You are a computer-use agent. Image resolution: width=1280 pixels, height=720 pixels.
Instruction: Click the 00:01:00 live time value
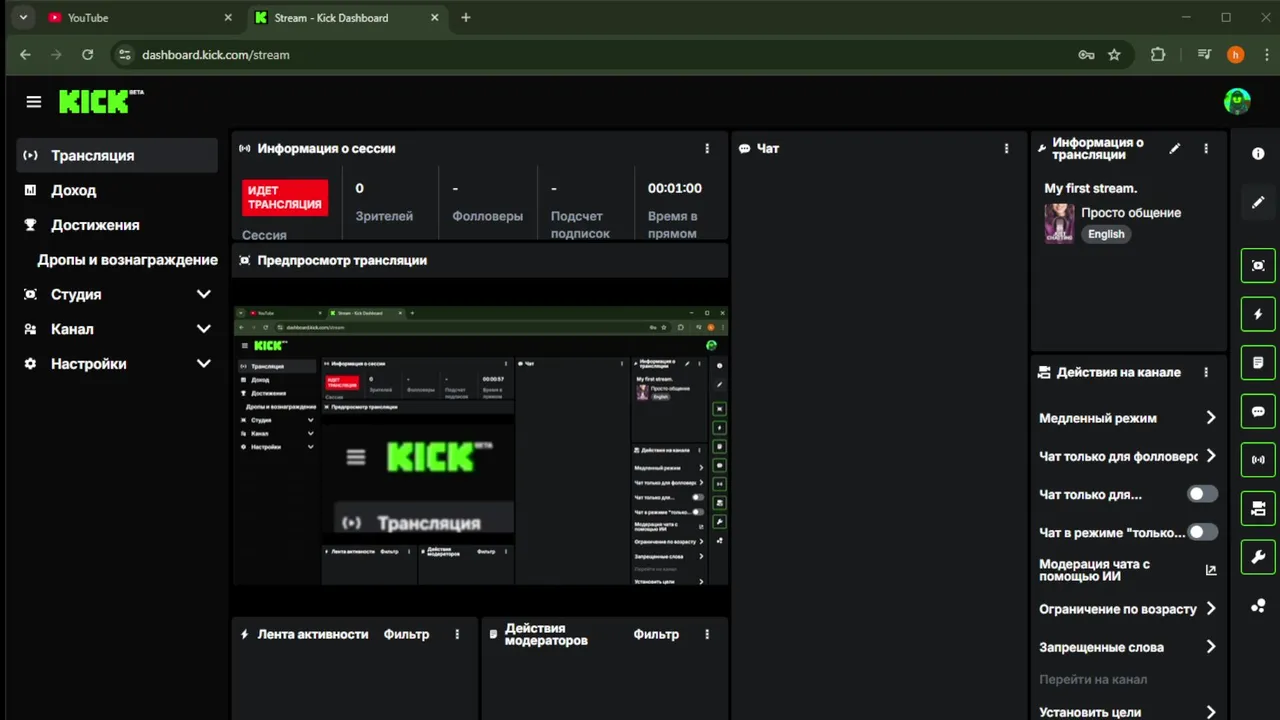coord(675,188)
